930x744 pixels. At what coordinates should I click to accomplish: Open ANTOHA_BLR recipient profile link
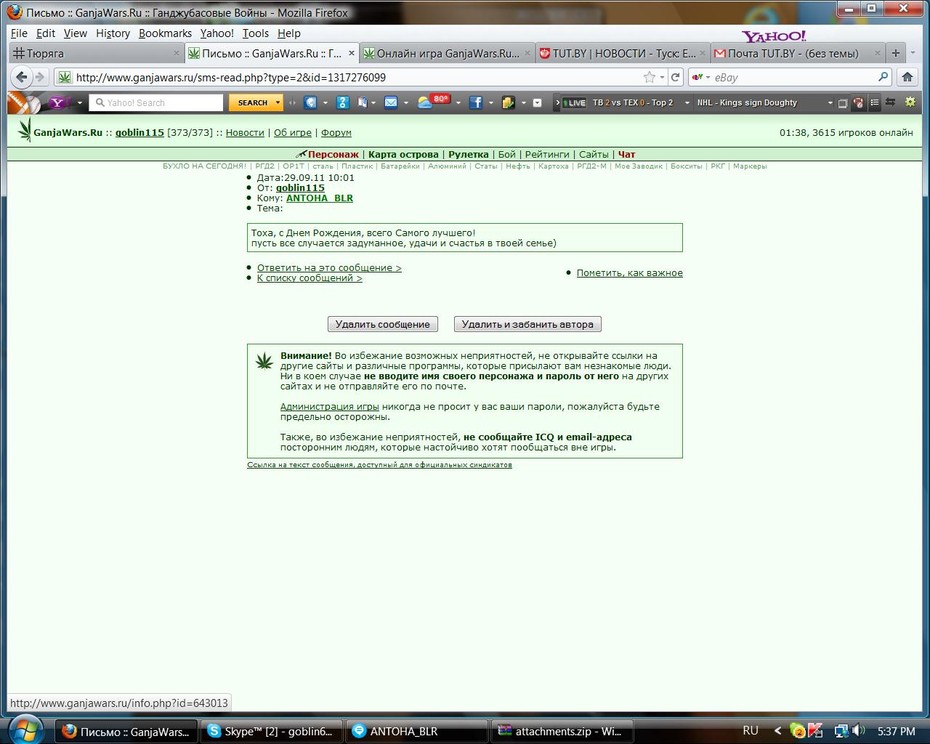(x=320, y=198)
